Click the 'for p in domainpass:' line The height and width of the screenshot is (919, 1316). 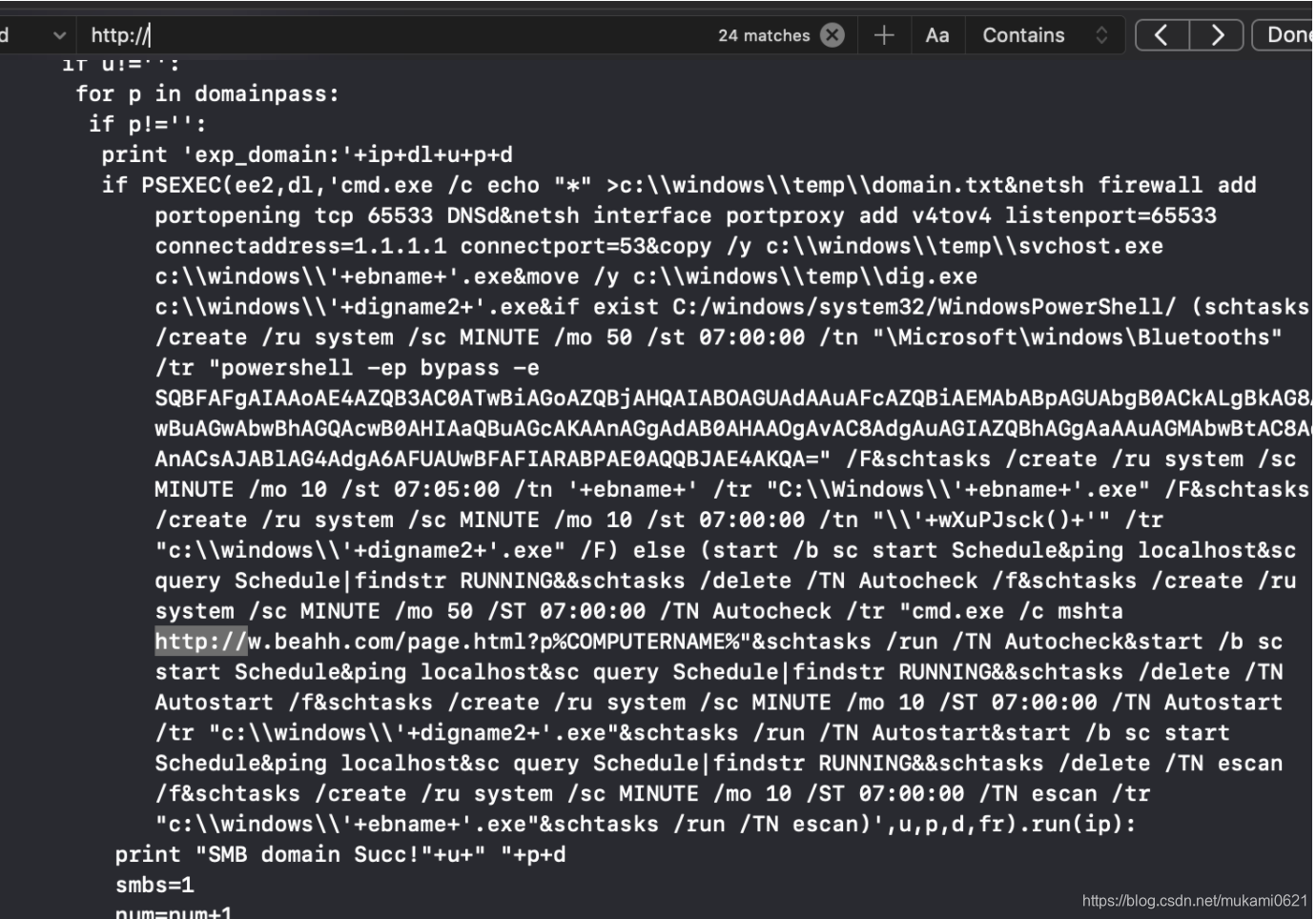pyautogui.click(x=207, y=93)
